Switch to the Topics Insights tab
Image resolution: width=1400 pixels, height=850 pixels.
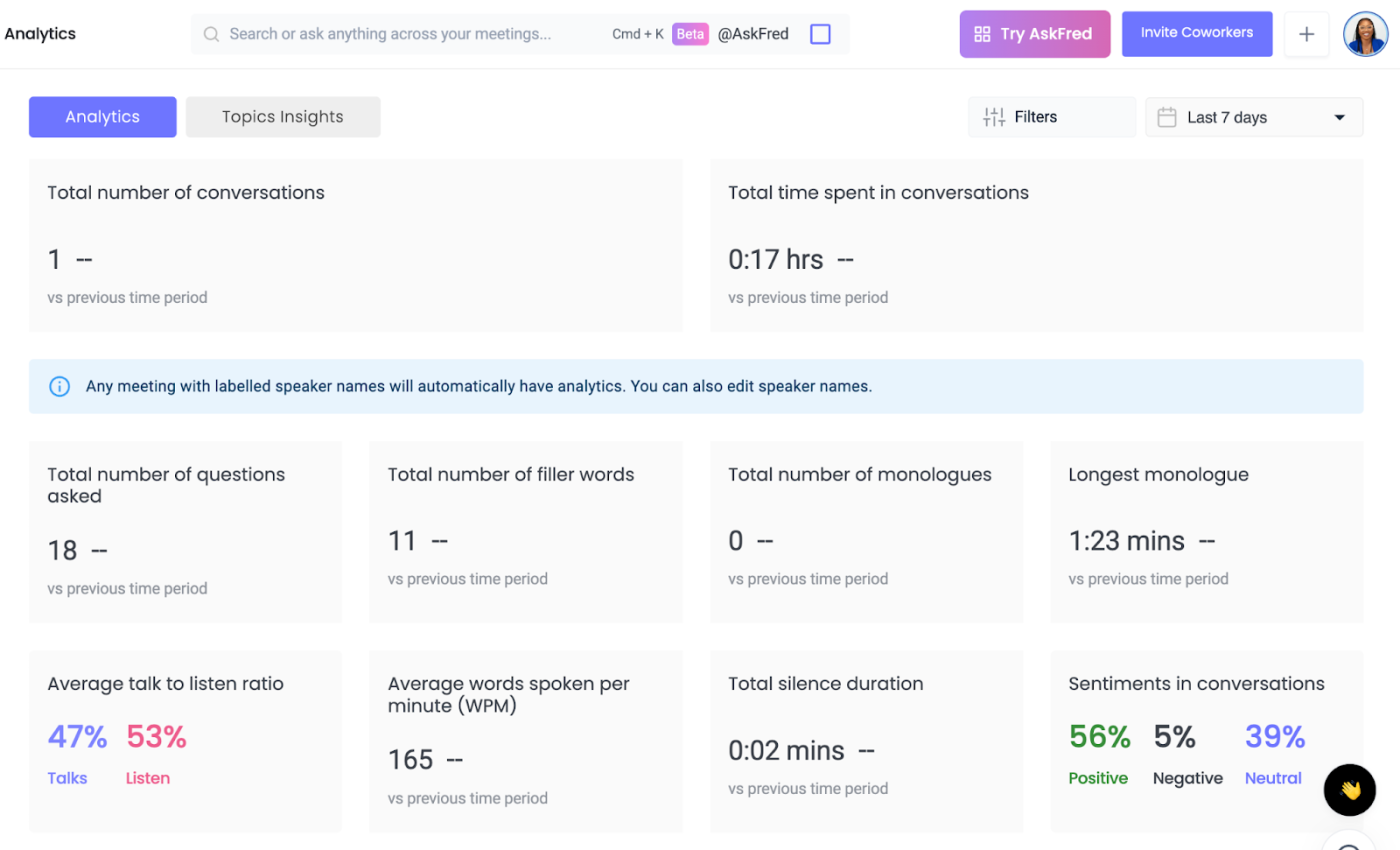[x=283, y=117]
